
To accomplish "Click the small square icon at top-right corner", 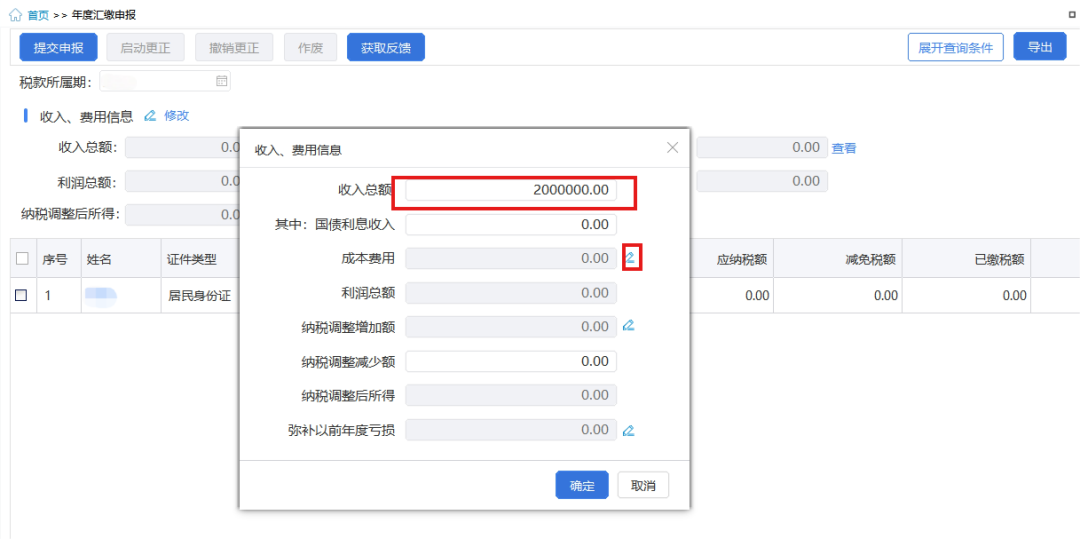I will (1072, 15).
